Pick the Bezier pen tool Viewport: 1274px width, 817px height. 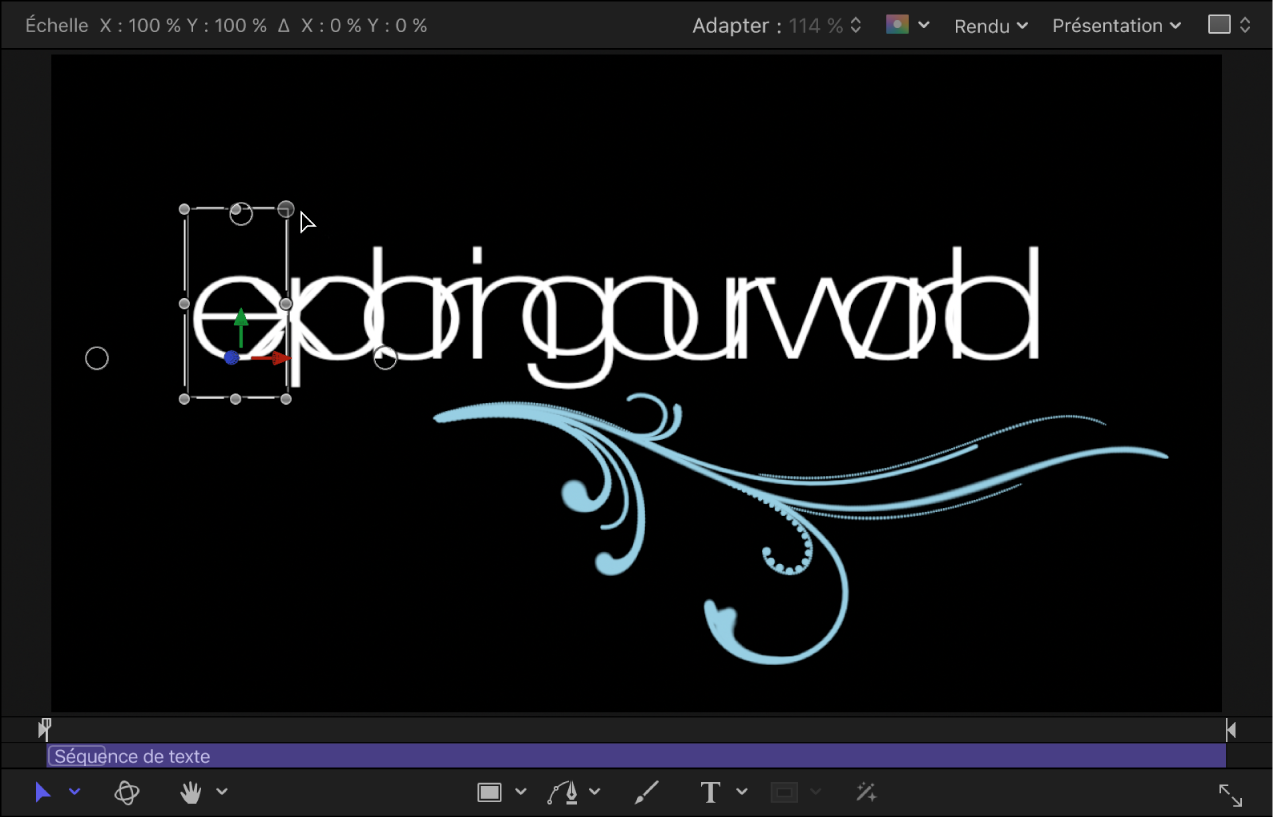pos(564,793)
